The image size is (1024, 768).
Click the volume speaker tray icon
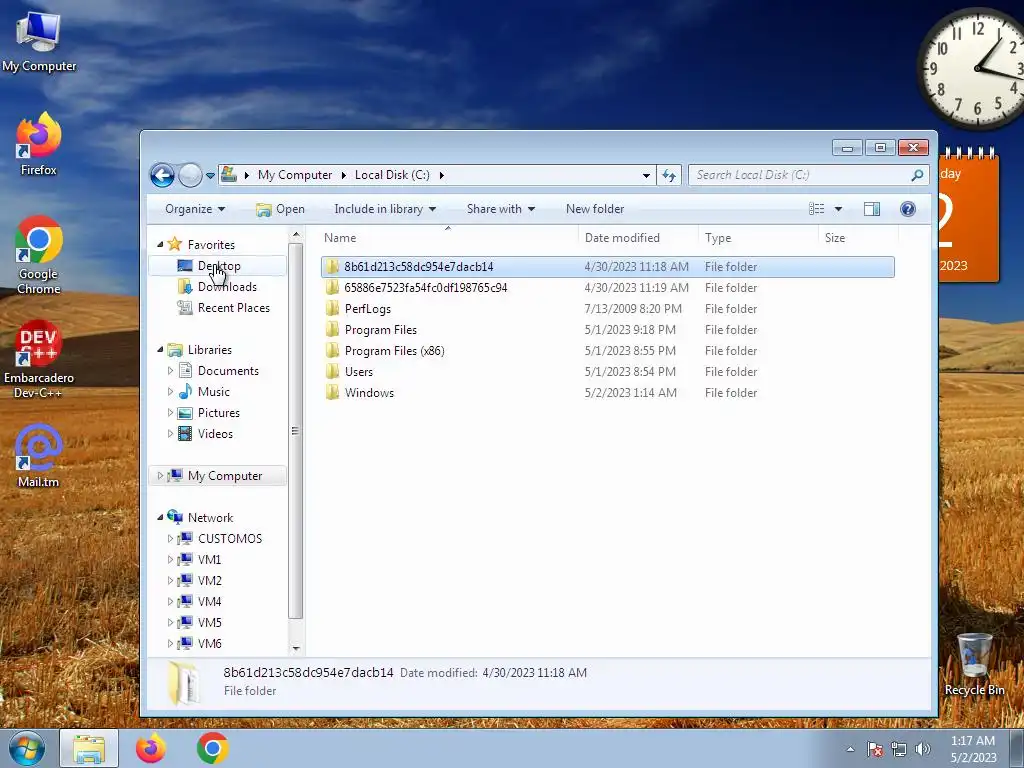(x=923, y=749)
